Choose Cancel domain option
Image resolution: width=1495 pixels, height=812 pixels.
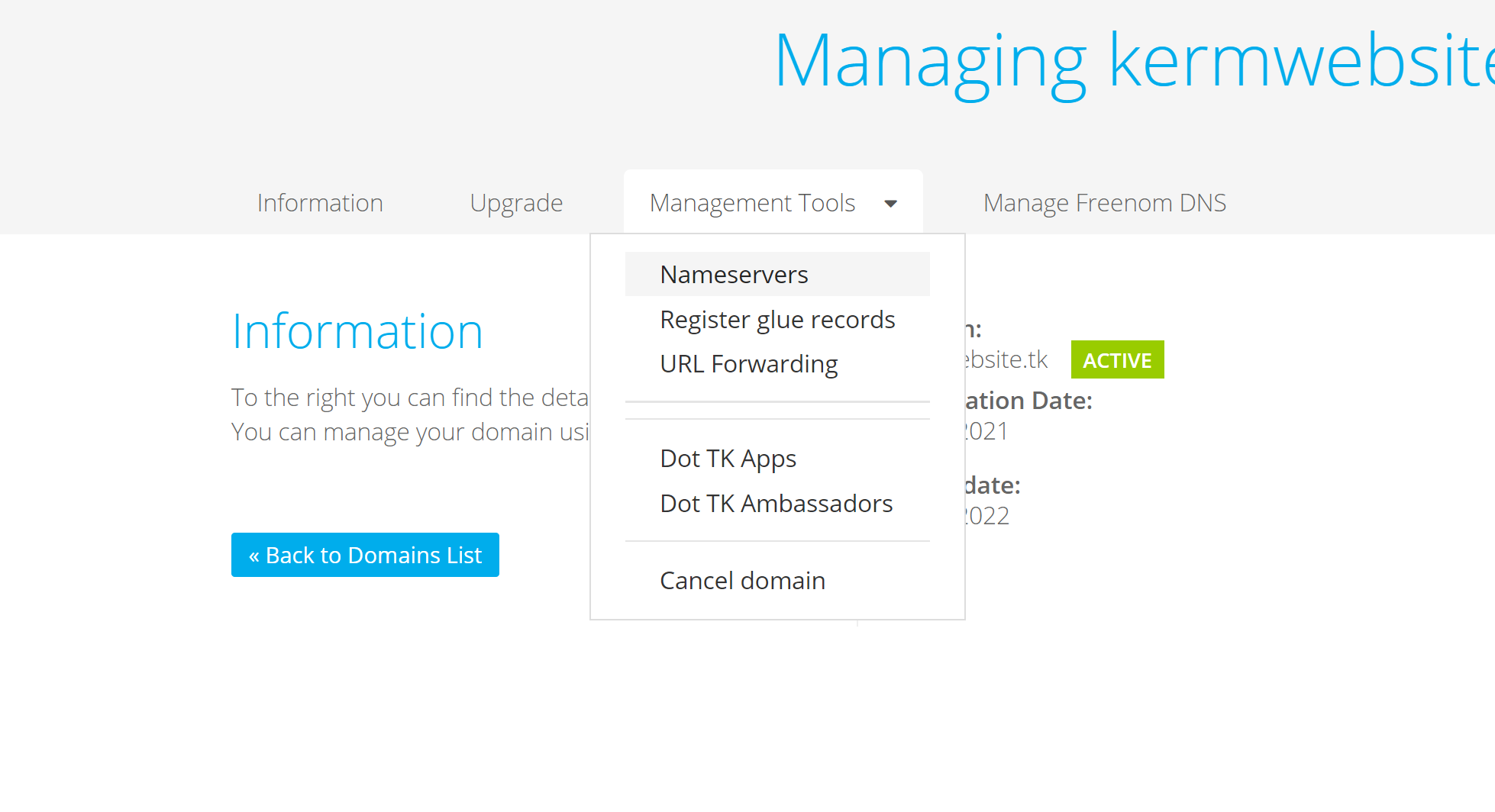pos(777,581)
